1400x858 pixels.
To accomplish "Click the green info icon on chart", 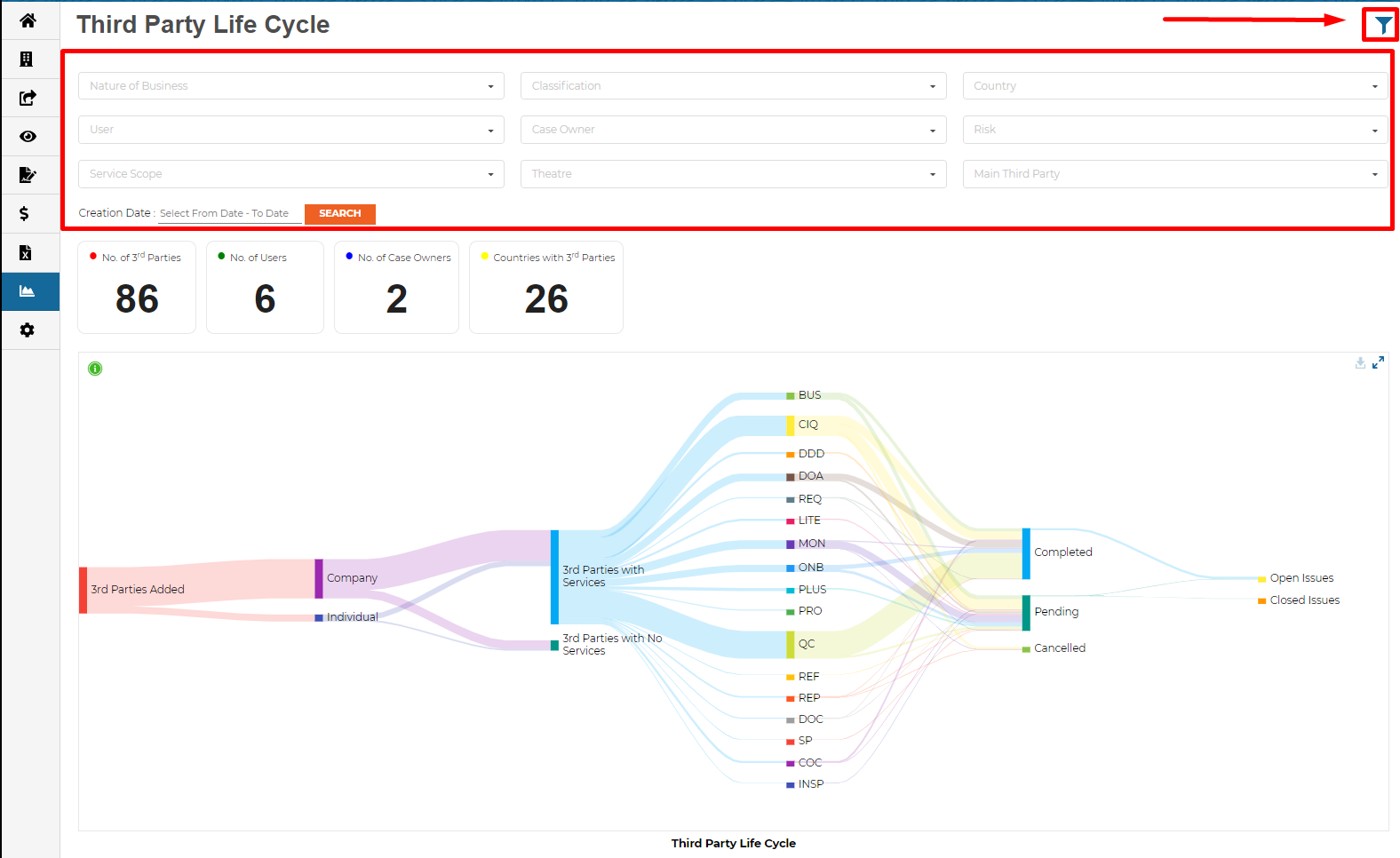I will tap(95, 369).
